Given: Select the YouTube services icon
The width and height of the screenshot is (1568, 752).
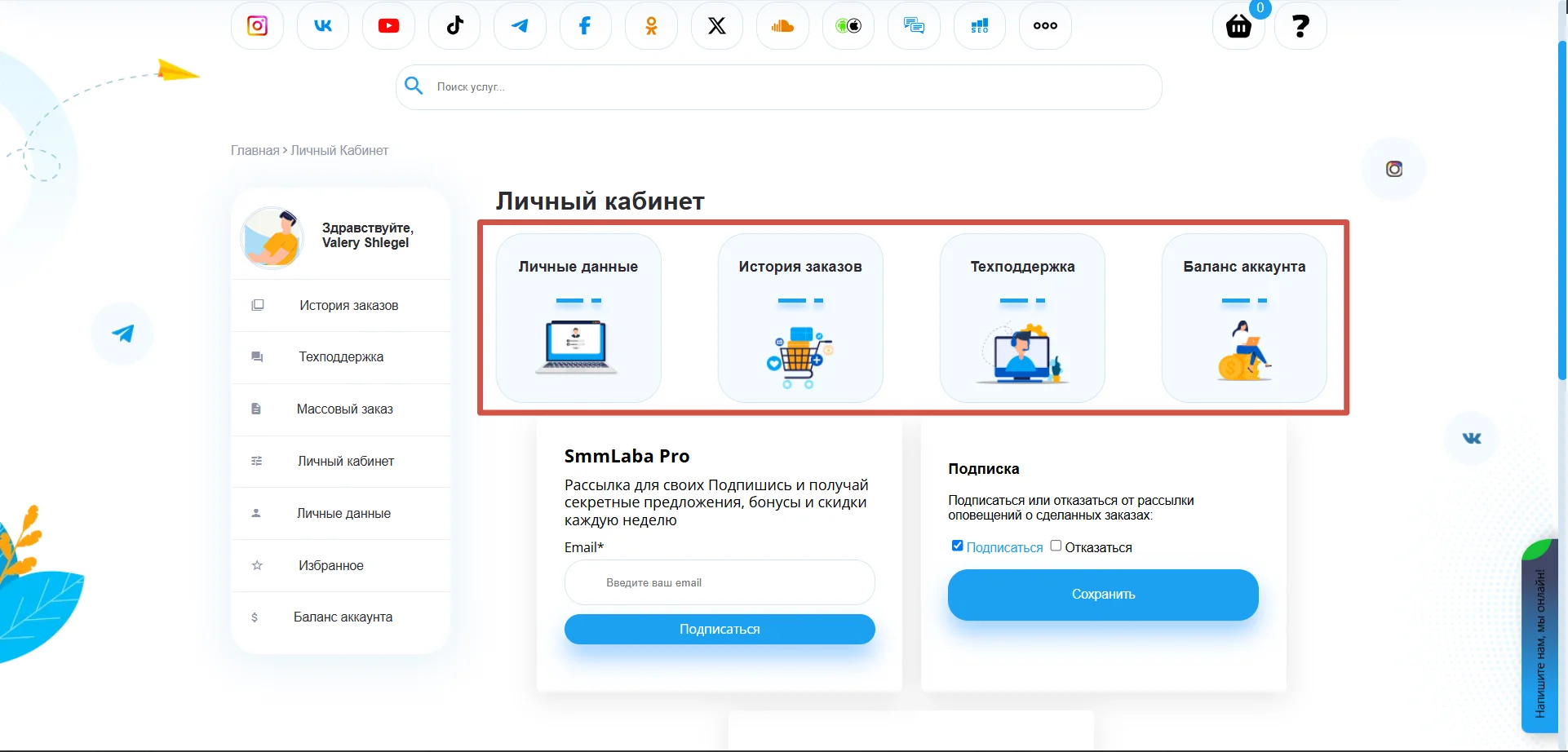Looking at the screenshot, I should 389,26.
